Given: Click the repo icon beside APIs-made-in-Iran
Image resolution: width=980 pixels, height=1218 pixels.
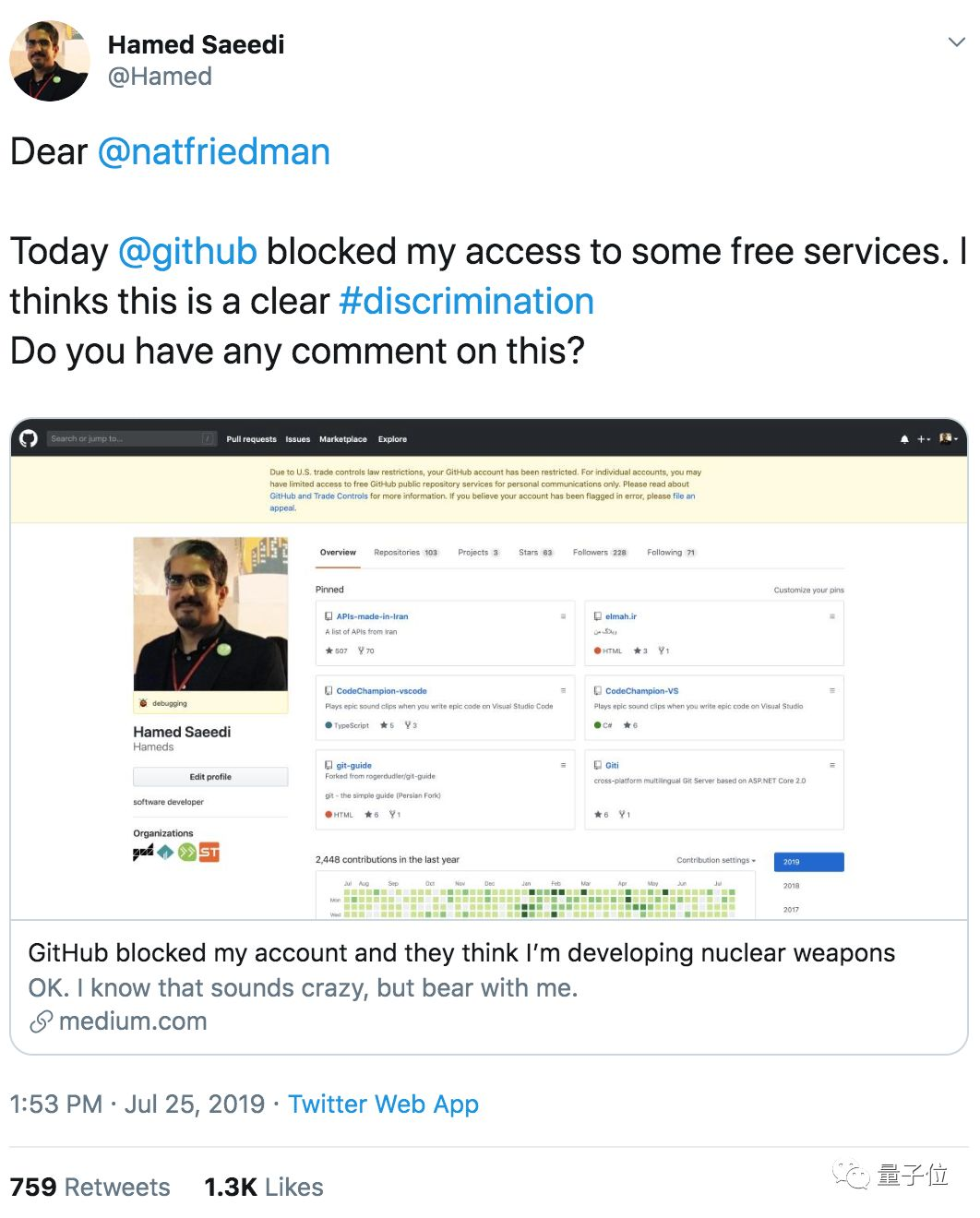Looking at the screenshot, I should click(x=329, y=616).
